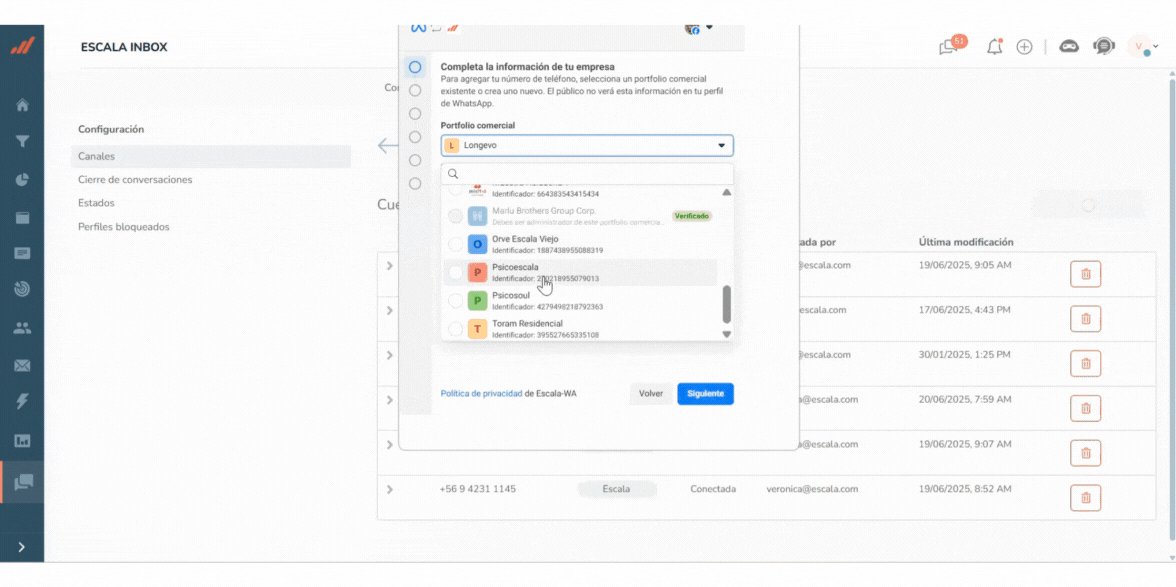
Task: Expand the row modified 19/06/2025, 9:07 AM
Action: (x=389, y=445)
